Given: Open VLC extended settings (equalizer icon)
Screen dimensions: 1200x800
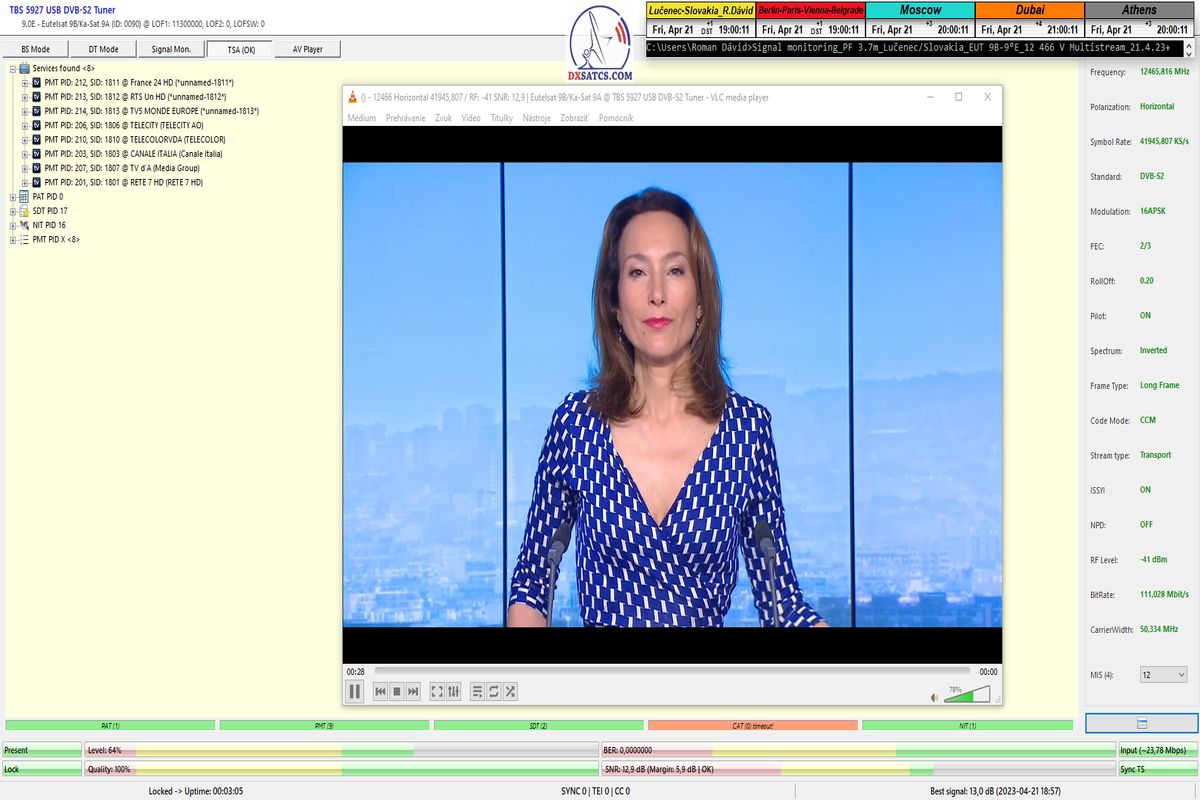Looking at the screenshot, I should point(453,691).
